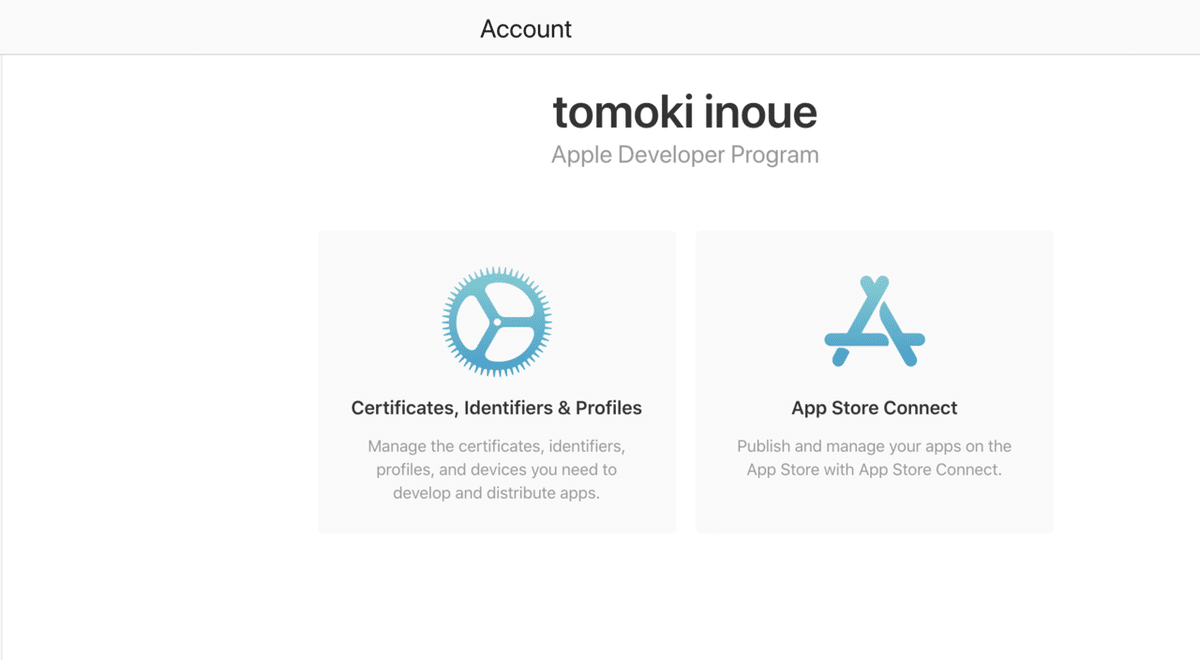This screenshot has height=660, width=1200.
Task: Open the App Store Connect title link
Action: (x=875, y=408)
